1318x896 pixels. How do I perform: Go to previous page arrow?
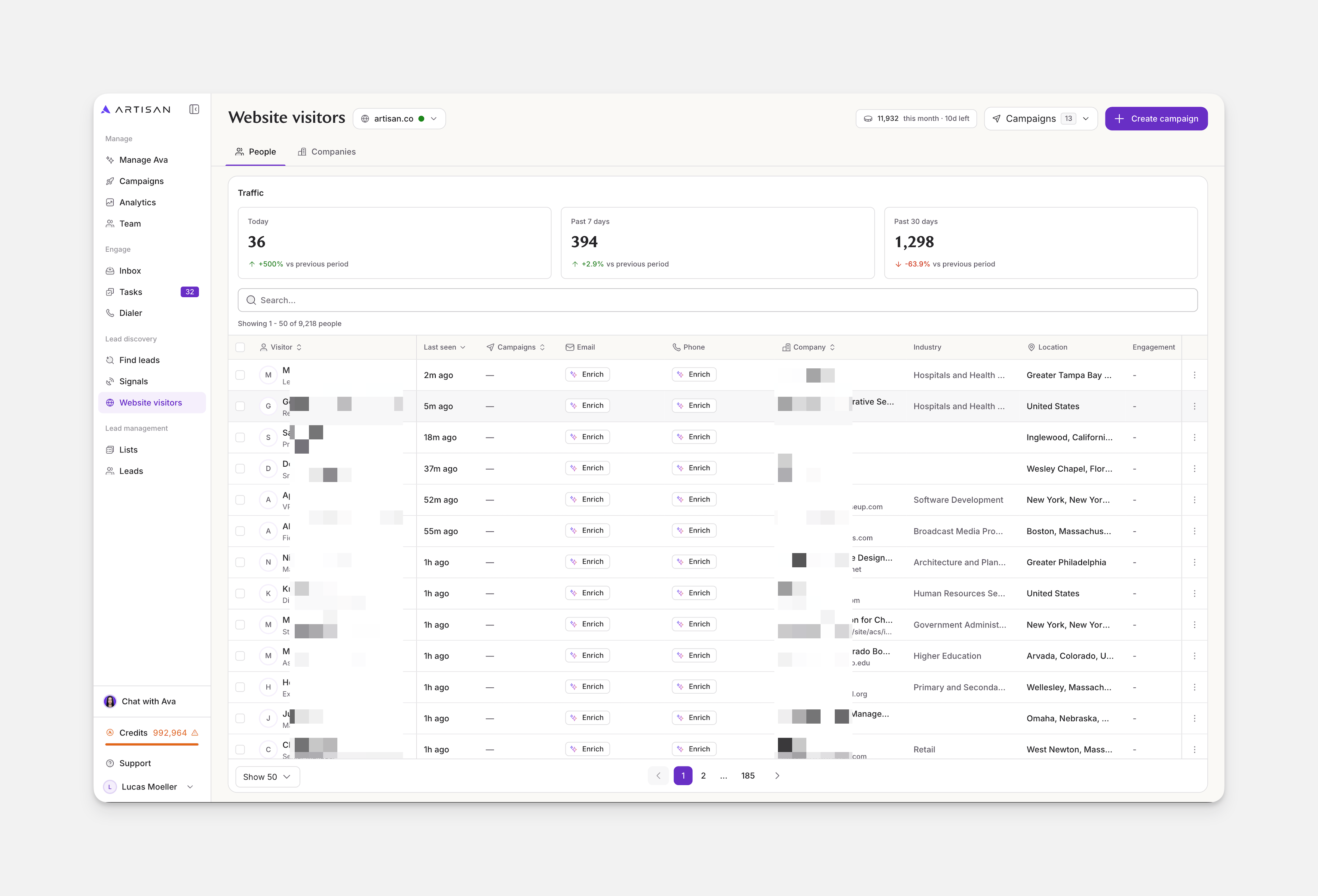click(x=658, y=776)
